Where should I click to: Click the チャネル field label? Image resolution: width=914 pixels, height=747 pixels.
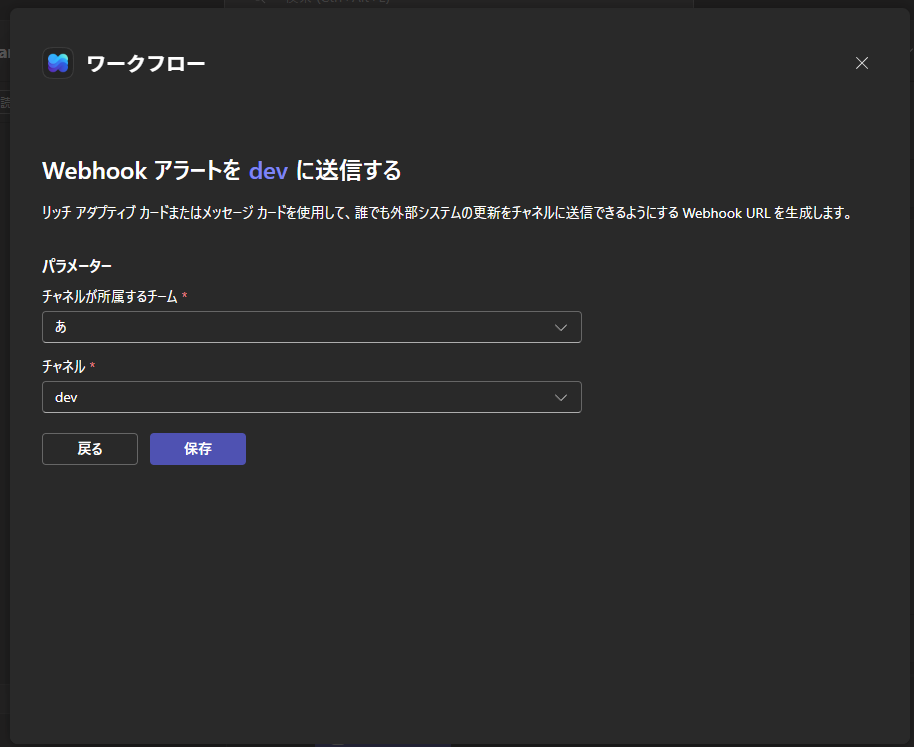pos(64,367)
